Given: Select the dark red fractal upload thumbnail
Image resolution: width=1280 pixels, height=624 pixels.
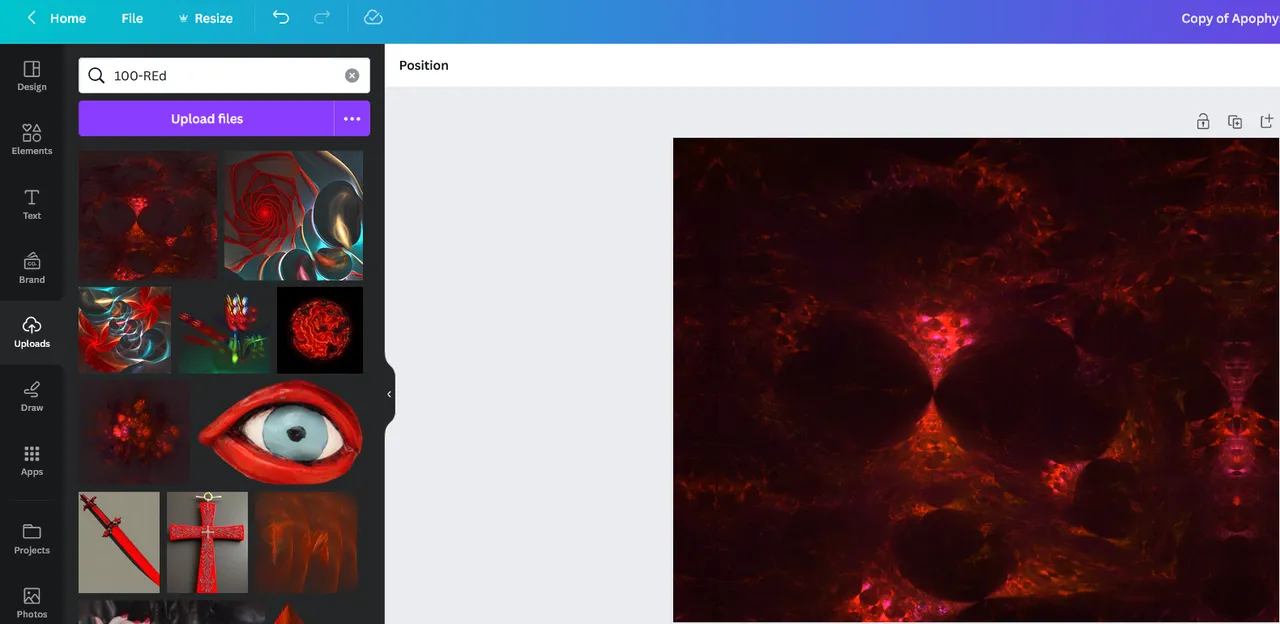Looking at the screenshot, I should point(148,215).
